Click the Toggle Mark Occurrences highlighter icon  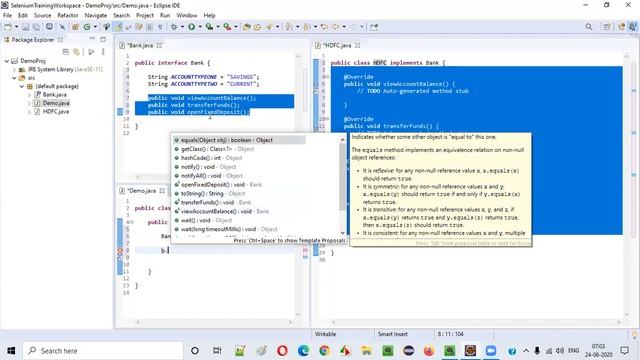(118, 27)
